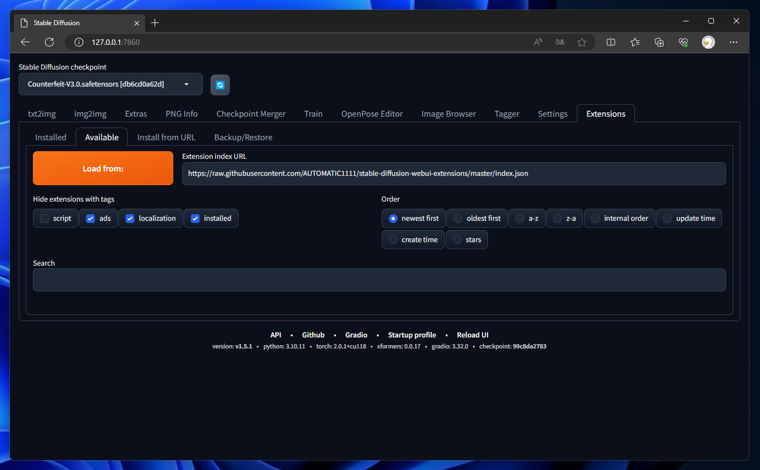Open the PNG Info tab
Screen dimensions: 760x470
coord(181,114)
